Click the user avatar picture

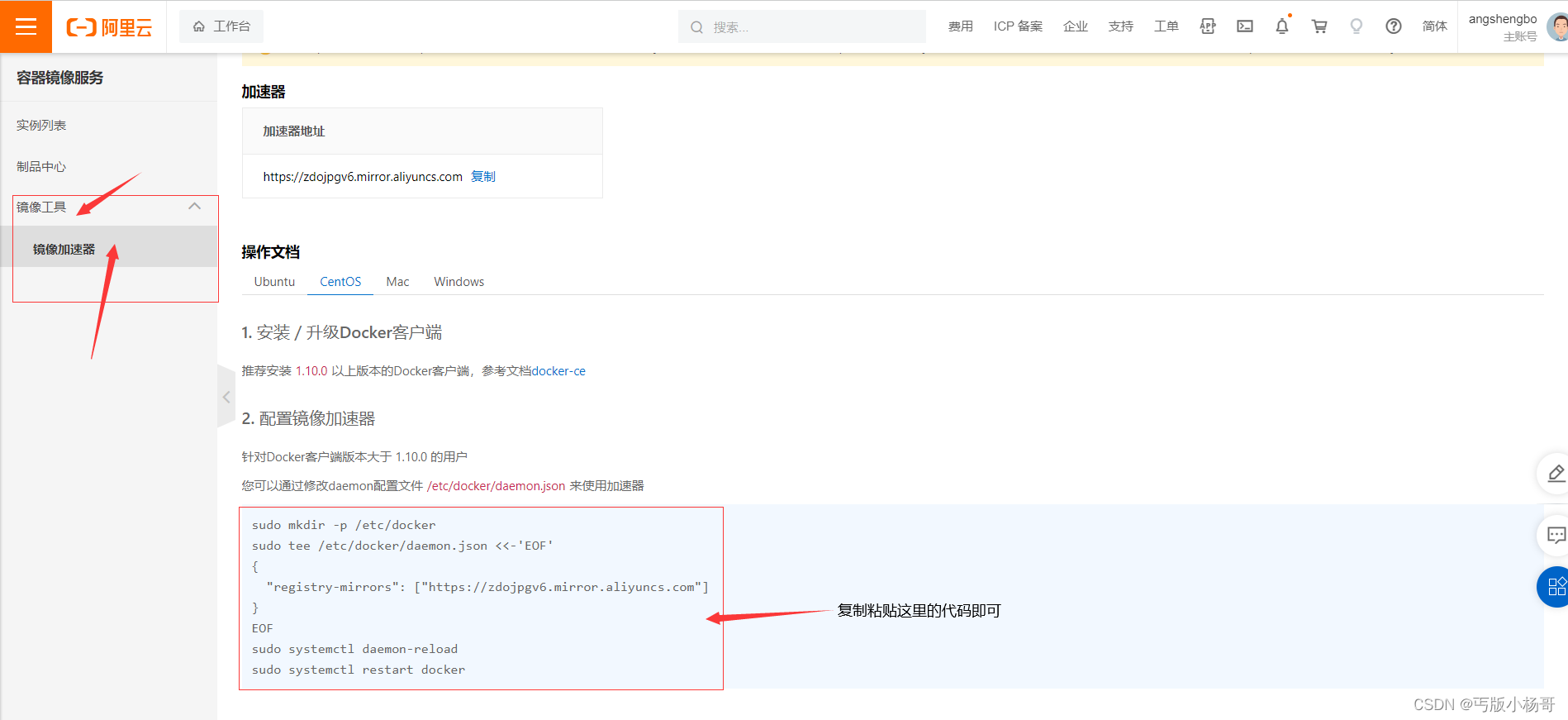[1558, 27]
